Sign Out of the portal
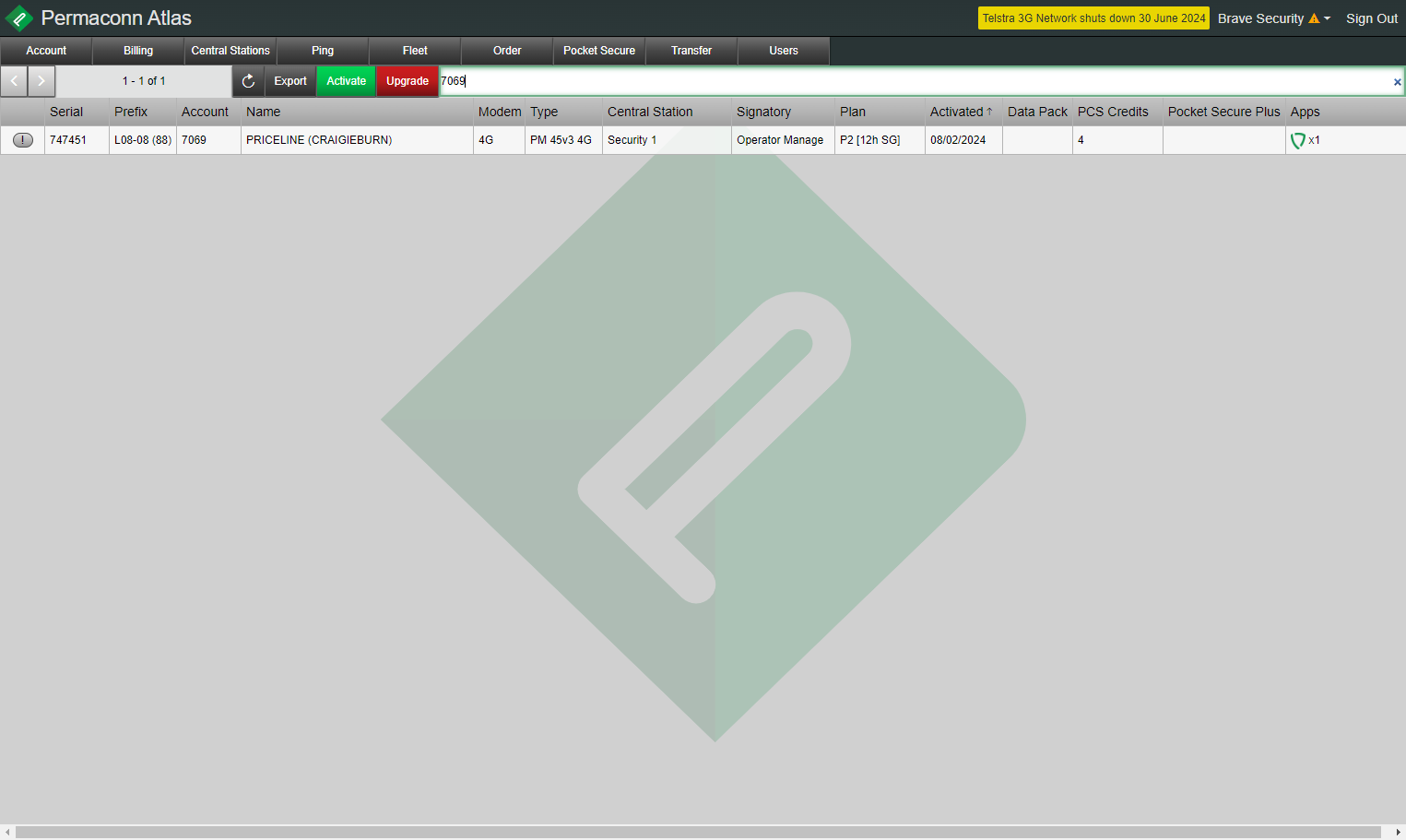 click(x=1372, y=18)
